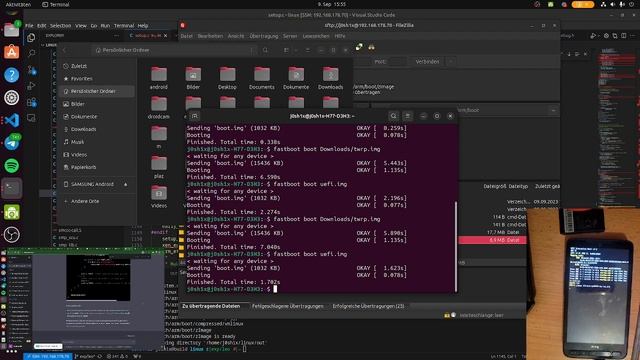Switch to Visual Studio Code dock icon
The height and width of the screenshot is (360, 640).
pos(11,120)
